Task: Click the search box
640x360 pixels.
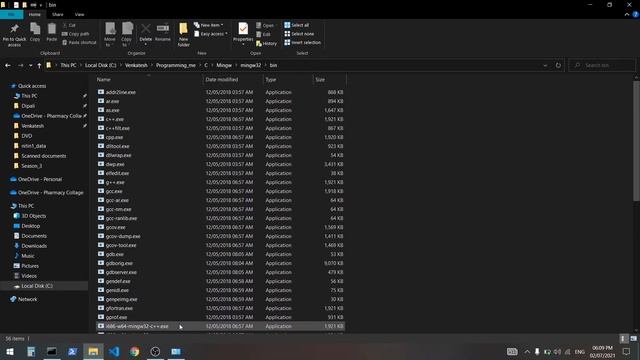Action: click(602, 65)
